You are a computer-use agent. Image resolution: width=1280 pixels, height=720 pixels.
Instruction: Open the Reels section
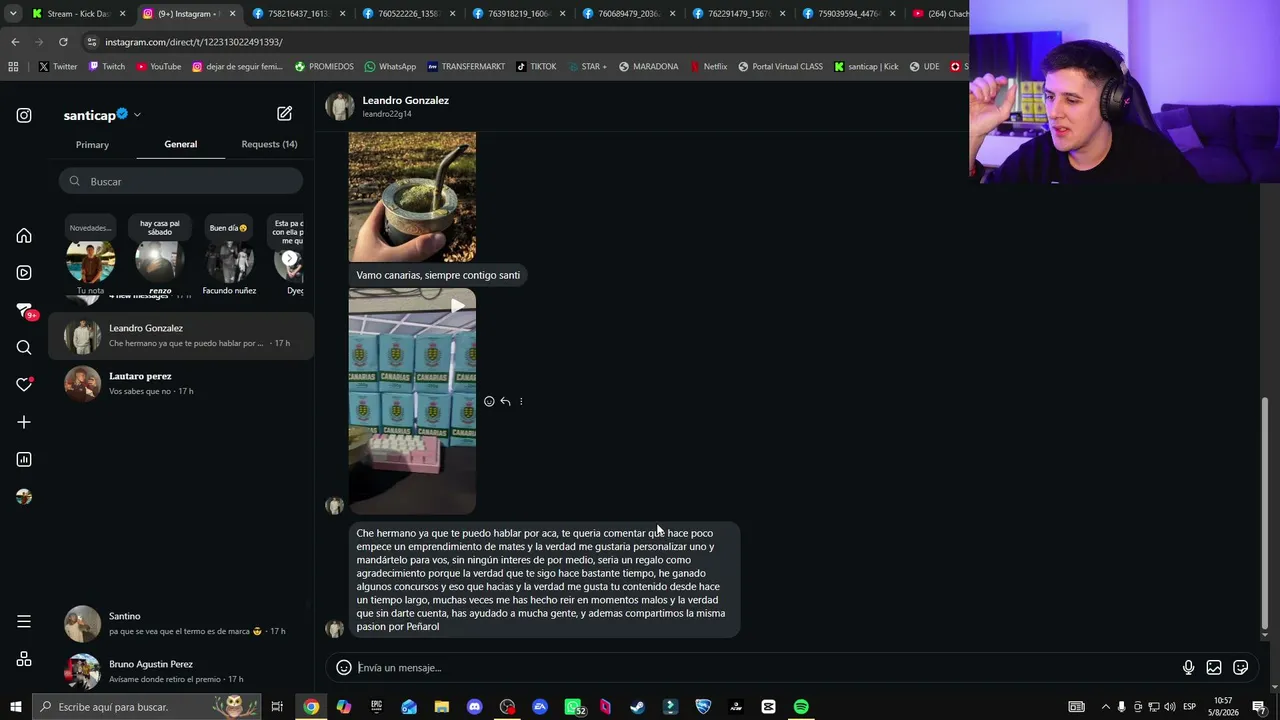click(x=24, y=273)
